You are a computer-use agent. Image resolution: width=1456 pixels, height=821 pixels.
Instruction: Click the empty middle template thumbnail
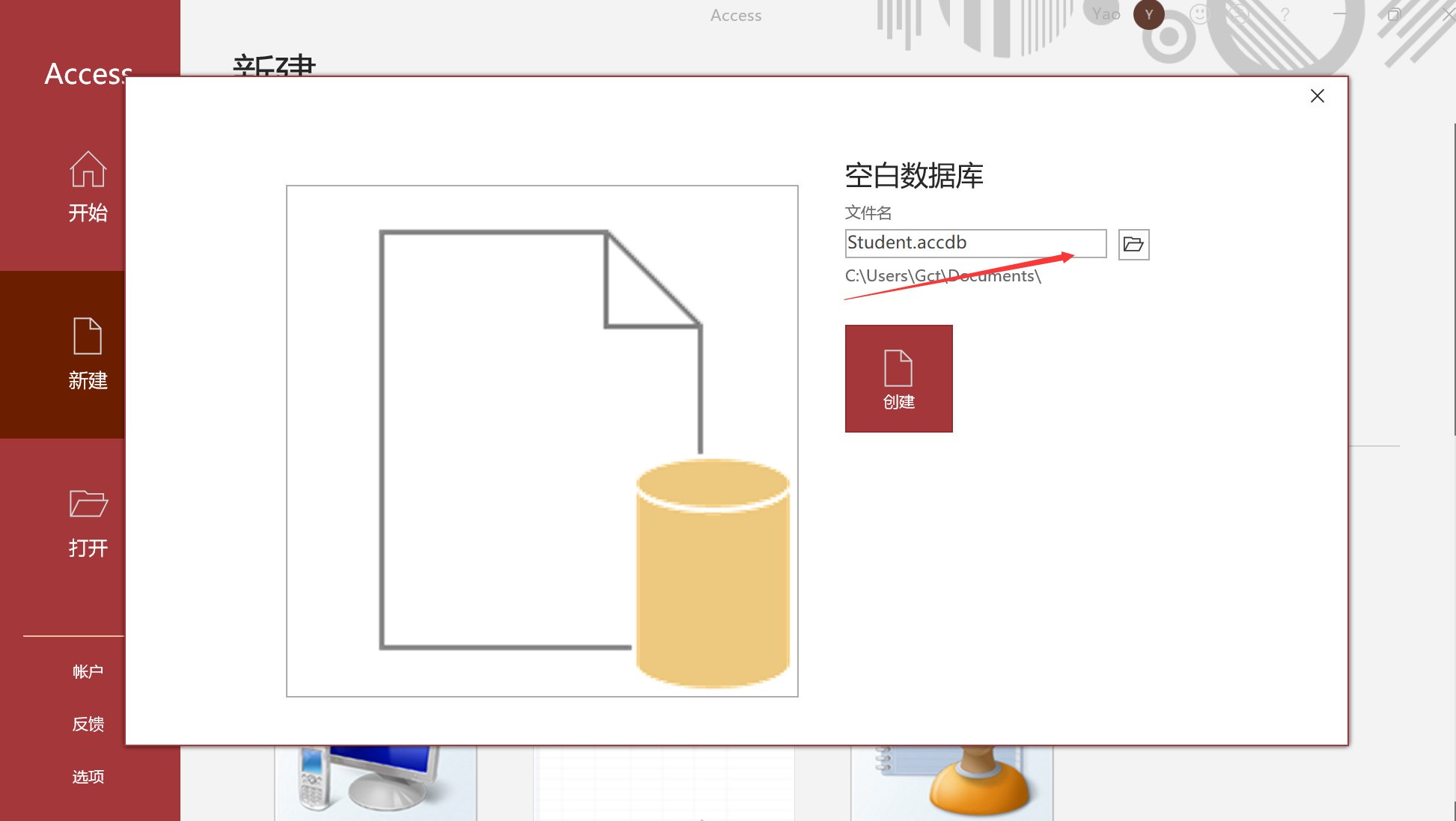coord(663,784)
